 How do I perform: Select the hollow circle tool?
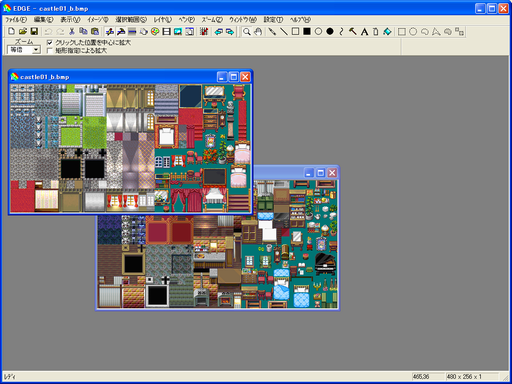(318, 32)
